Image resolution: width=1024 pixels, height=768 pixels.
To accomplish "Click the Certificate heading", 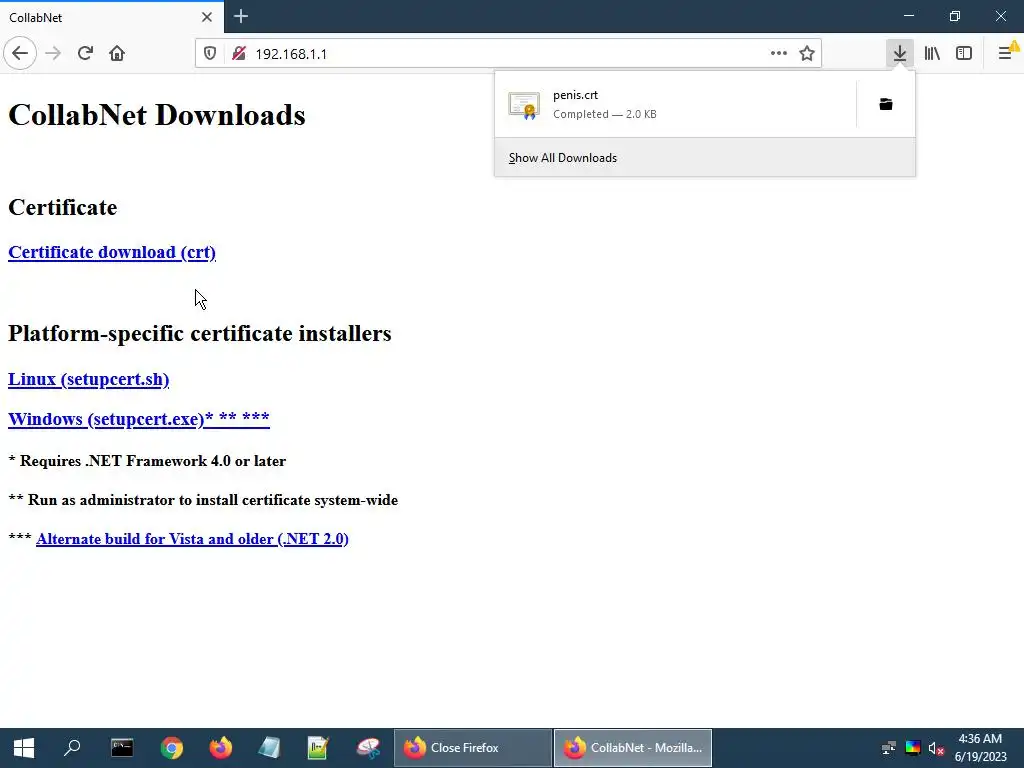I will 63,208.
